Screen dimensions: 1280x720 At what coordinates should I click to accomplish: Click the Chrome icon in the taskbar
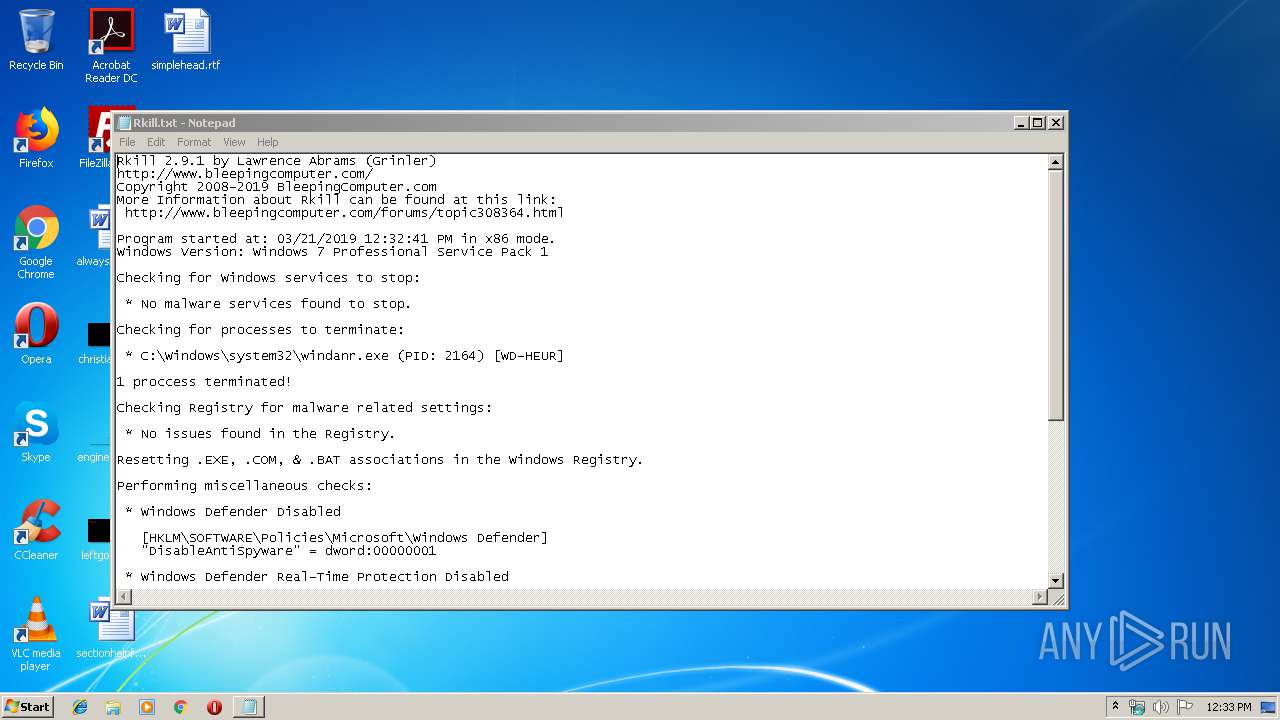180,707
